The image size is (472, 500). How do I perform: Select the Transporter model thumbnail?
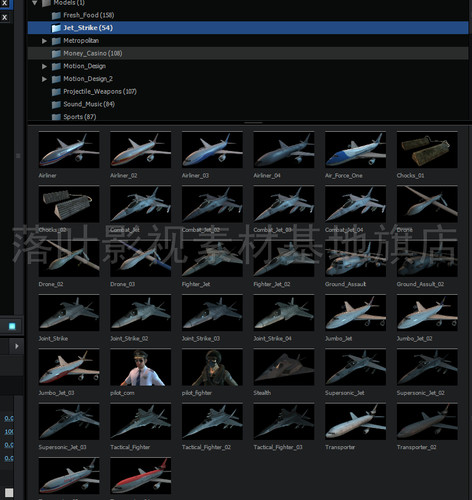(356, 421)
